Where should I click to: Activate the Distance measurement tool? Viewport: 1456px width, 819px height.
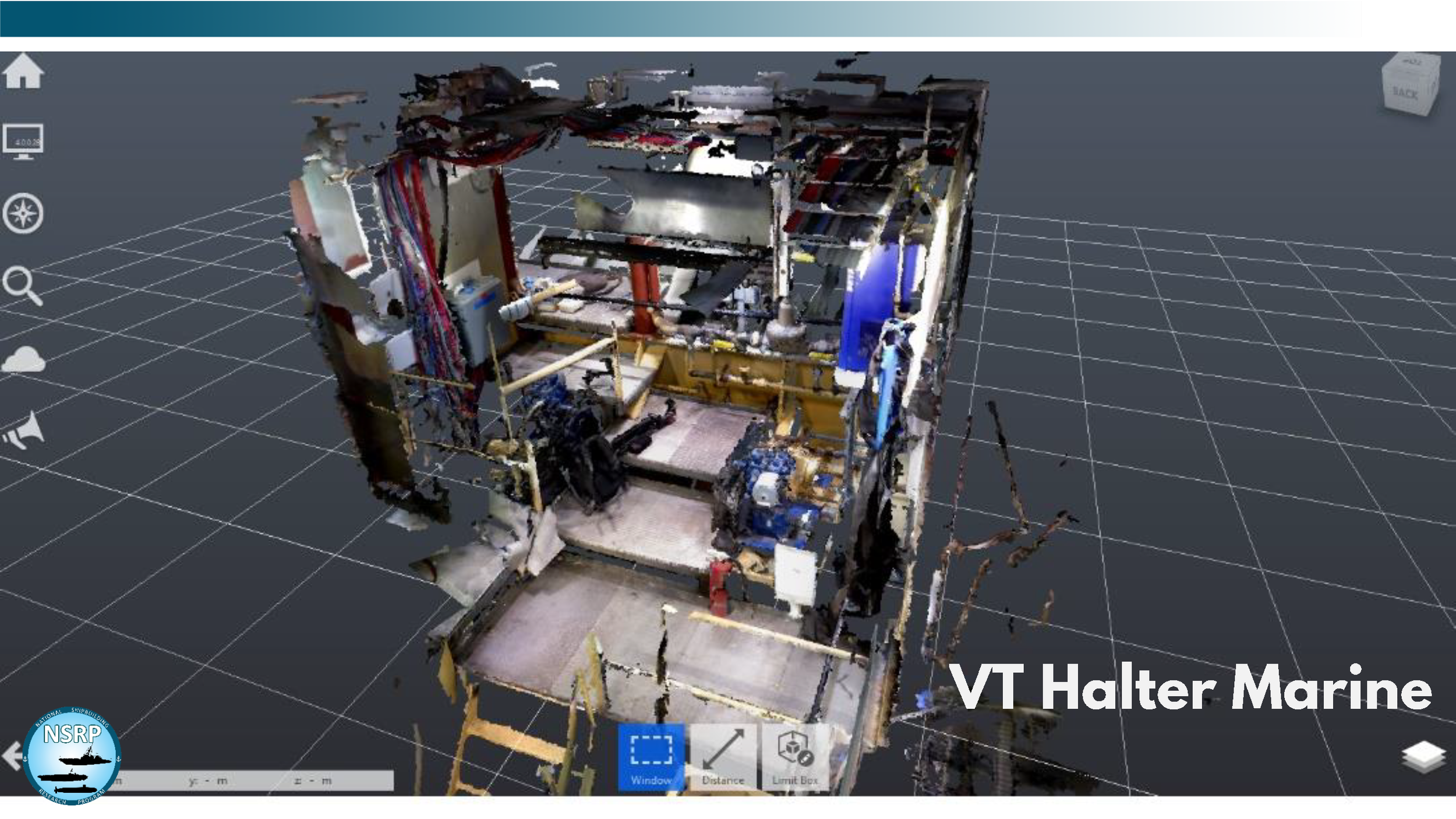[723, 757]
